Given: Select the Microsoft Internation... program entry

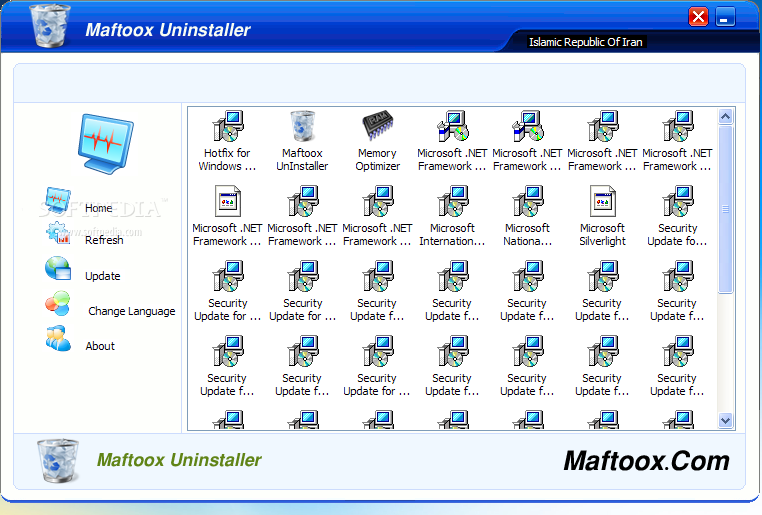Looking at the screenshot, I should tap(452, 216).
